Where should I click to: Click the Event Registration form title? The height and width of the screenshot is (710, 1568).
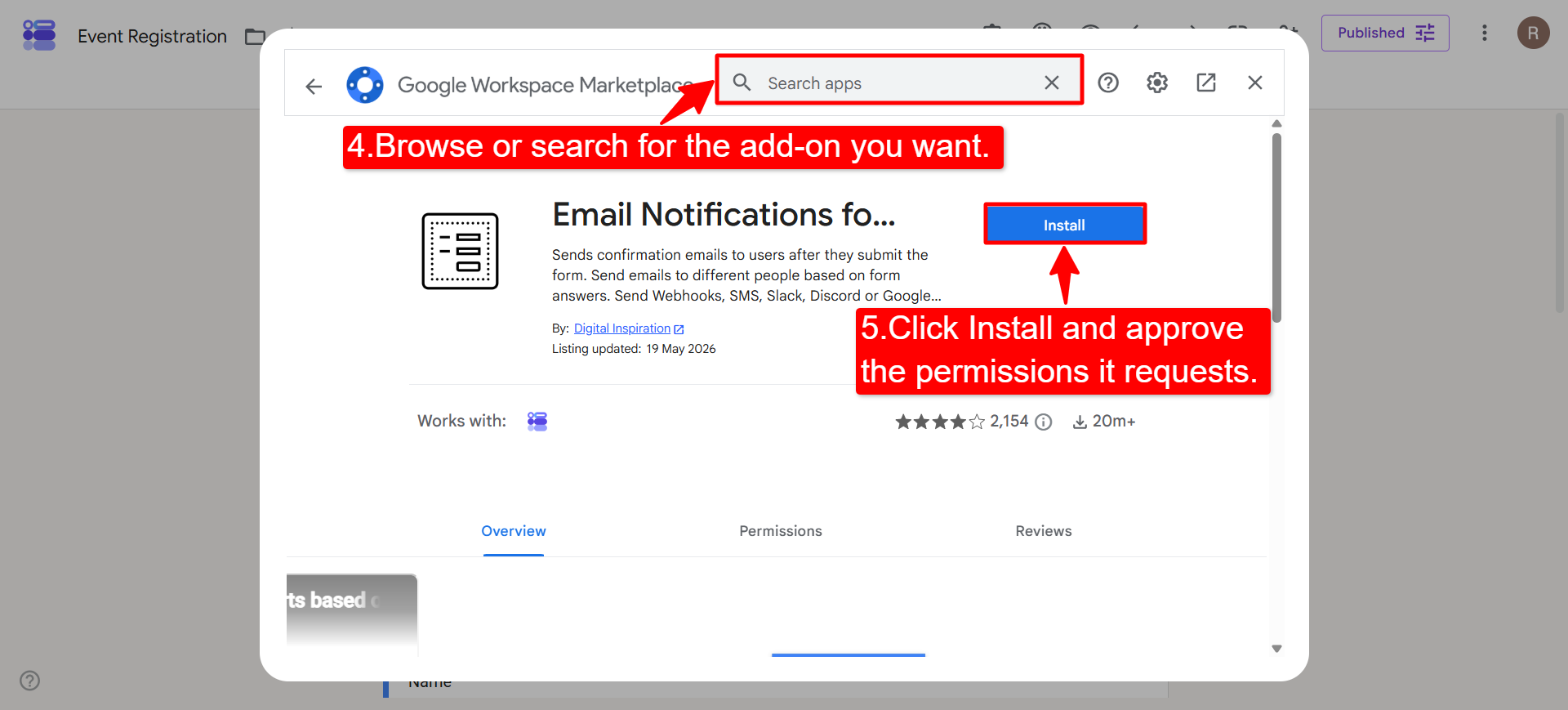pos(152,36)
